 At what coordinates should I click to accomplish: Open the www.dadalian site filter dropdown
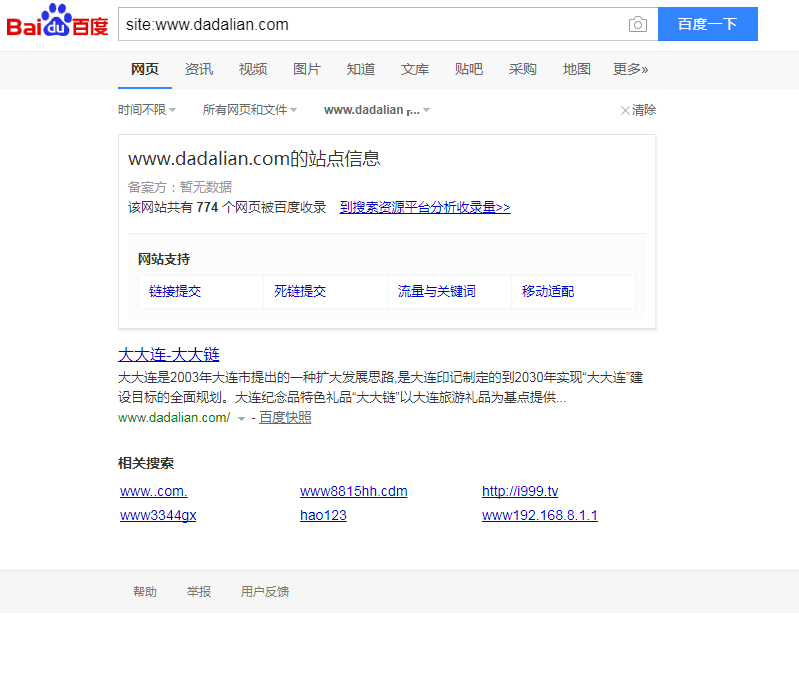tap(377, 110)
